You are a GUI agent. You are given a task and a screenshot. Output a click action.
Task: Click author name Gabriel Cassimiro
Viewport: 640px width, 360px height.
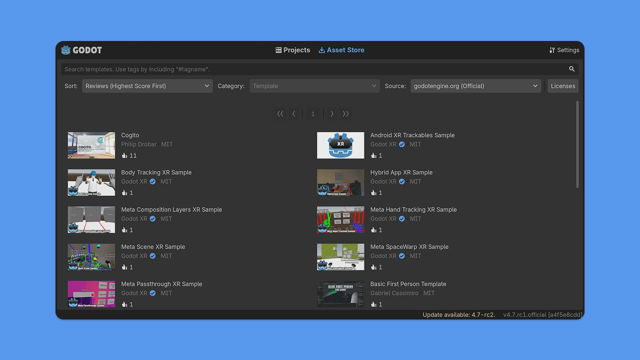click(394, 293)
